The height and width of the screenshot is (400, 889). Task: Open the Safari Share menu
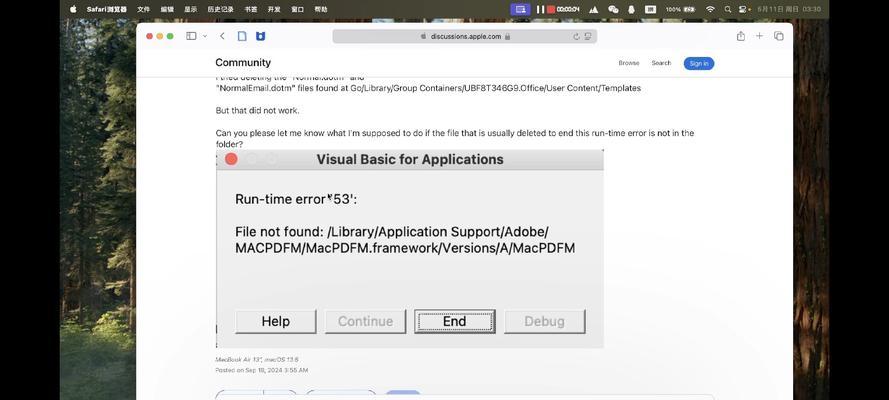(x=740, y=36)
